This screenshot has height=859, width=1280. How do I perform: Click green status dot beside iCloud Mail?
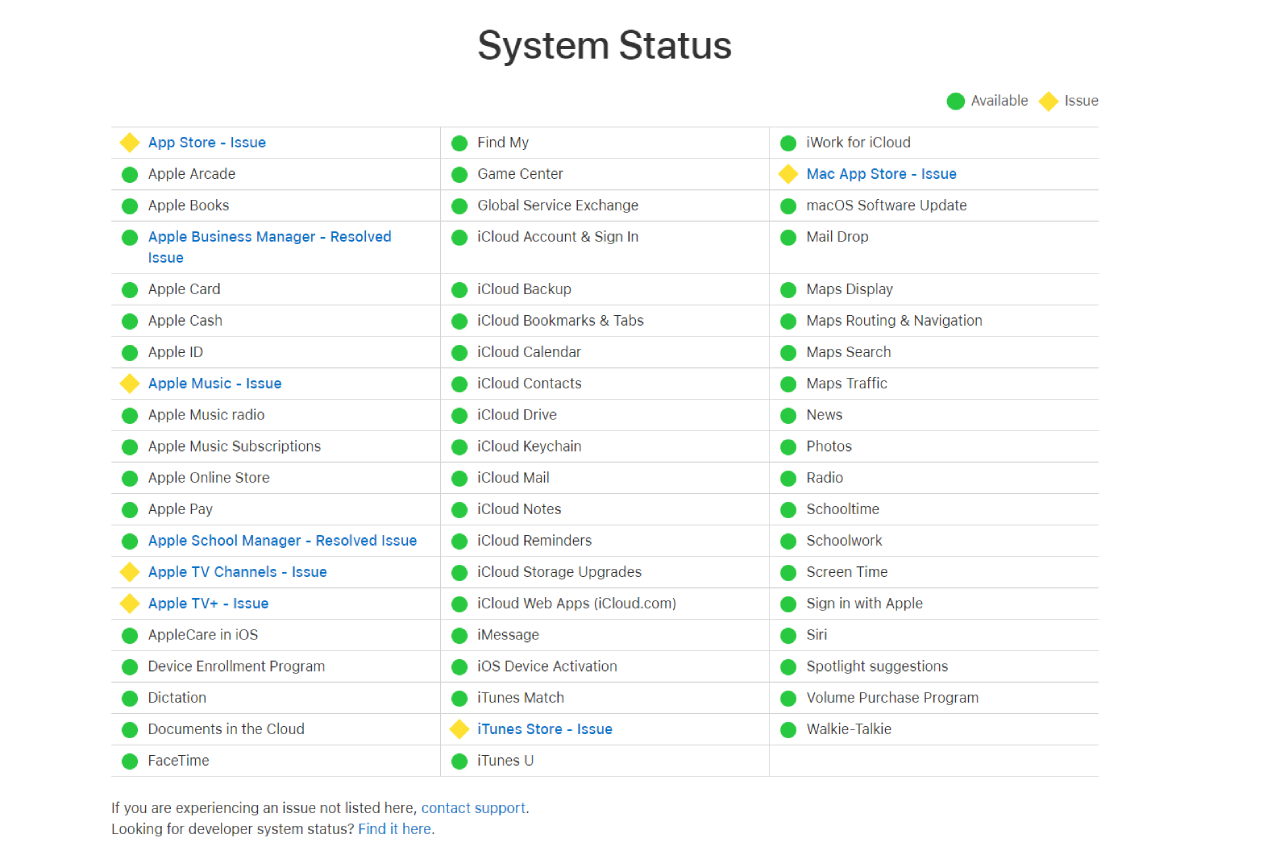[459, 478]
